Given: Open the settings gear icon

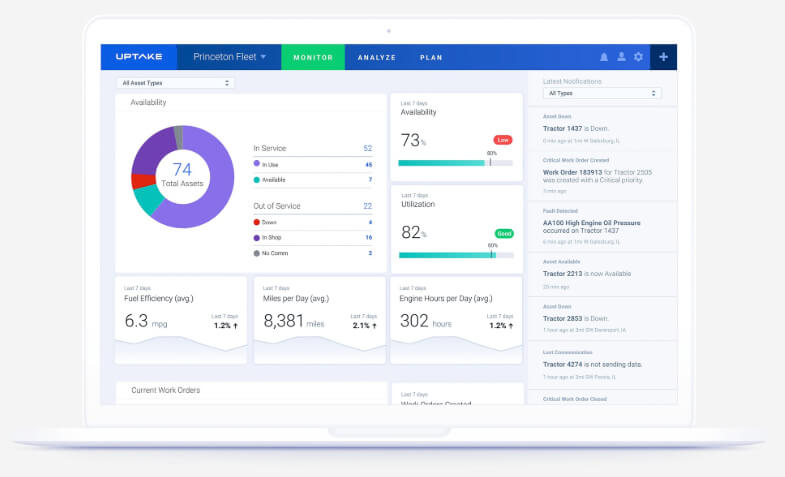Looking at the screenshot, I should [x=638, y=57].
